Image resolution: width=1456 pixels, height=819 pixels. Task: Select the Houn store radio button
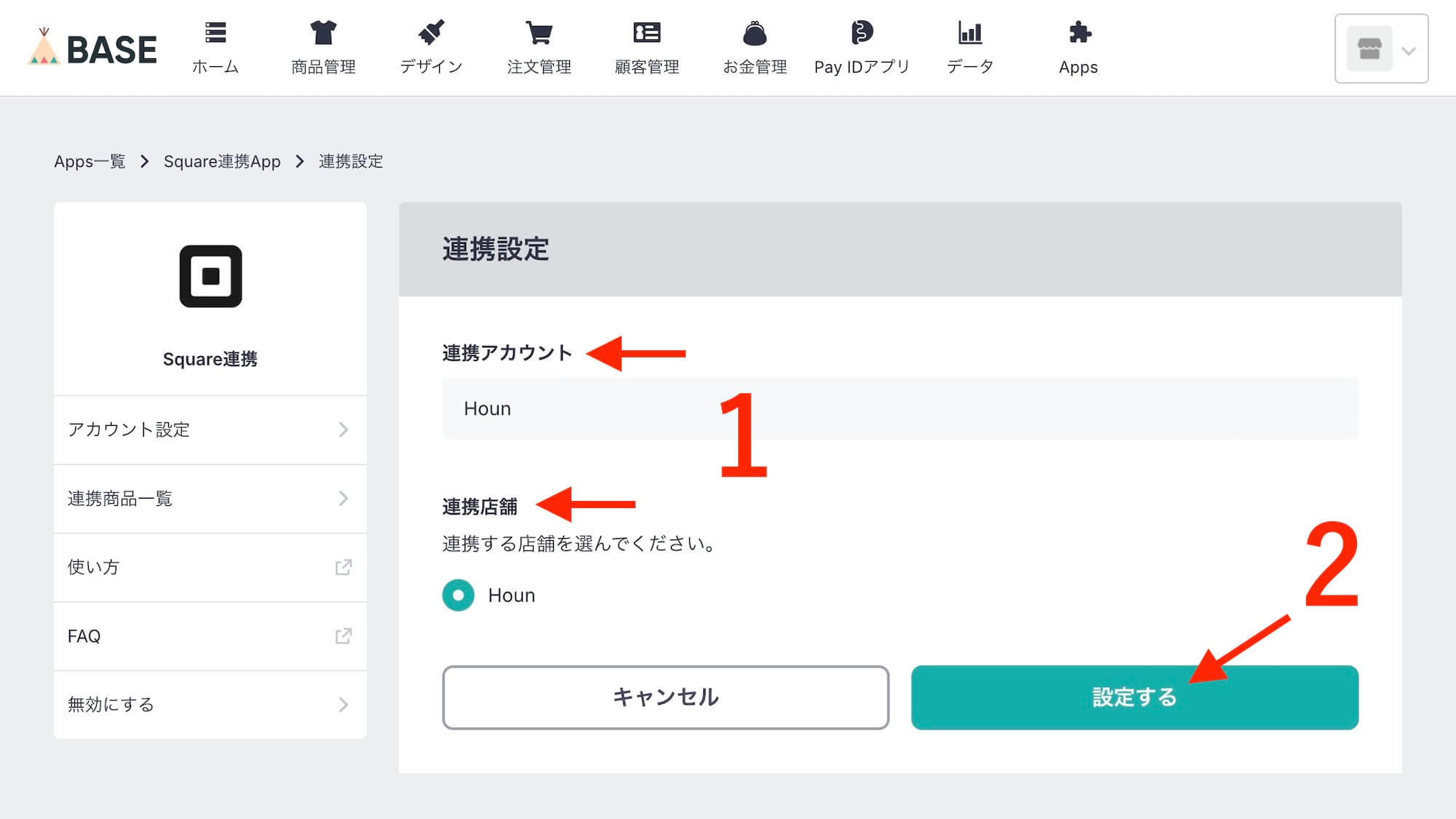(458, 596)
